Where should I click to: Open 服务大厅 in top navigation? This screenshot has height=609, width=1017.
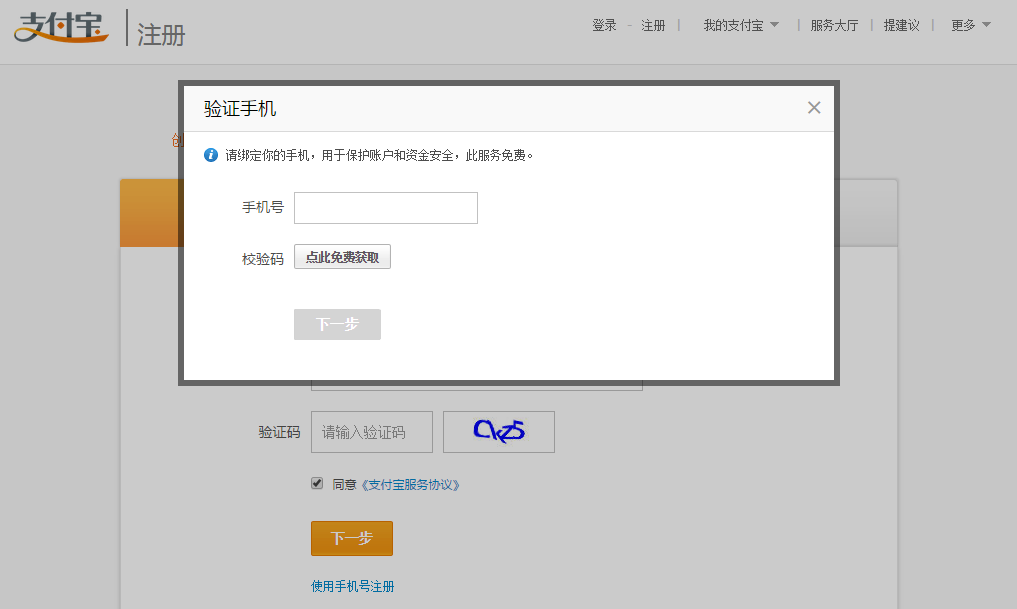834,25
